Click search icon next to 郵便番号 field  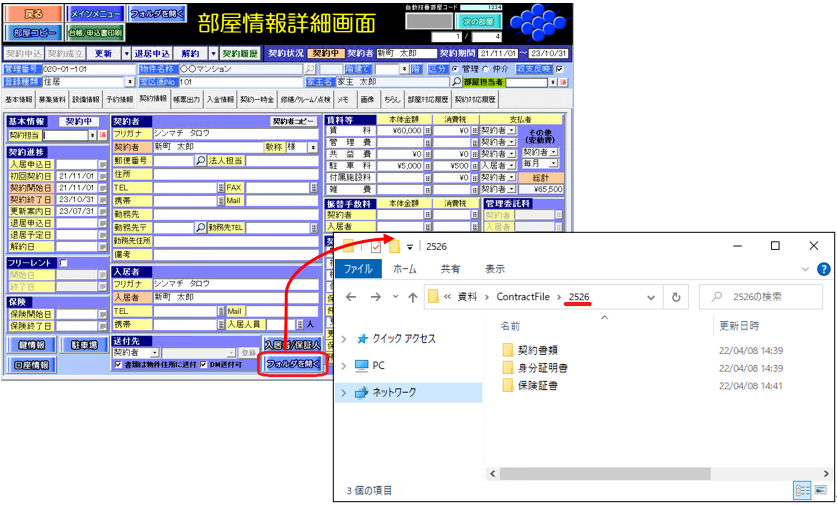[200, 160]
